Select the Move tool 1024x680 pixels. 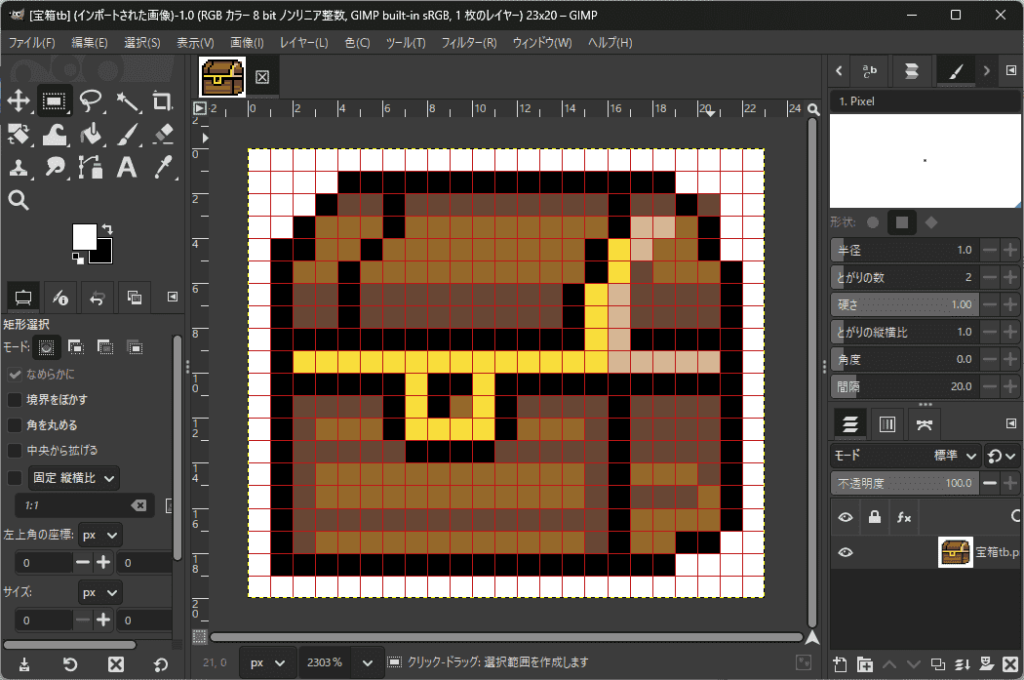pyautogui.click(x=18, y=100)
